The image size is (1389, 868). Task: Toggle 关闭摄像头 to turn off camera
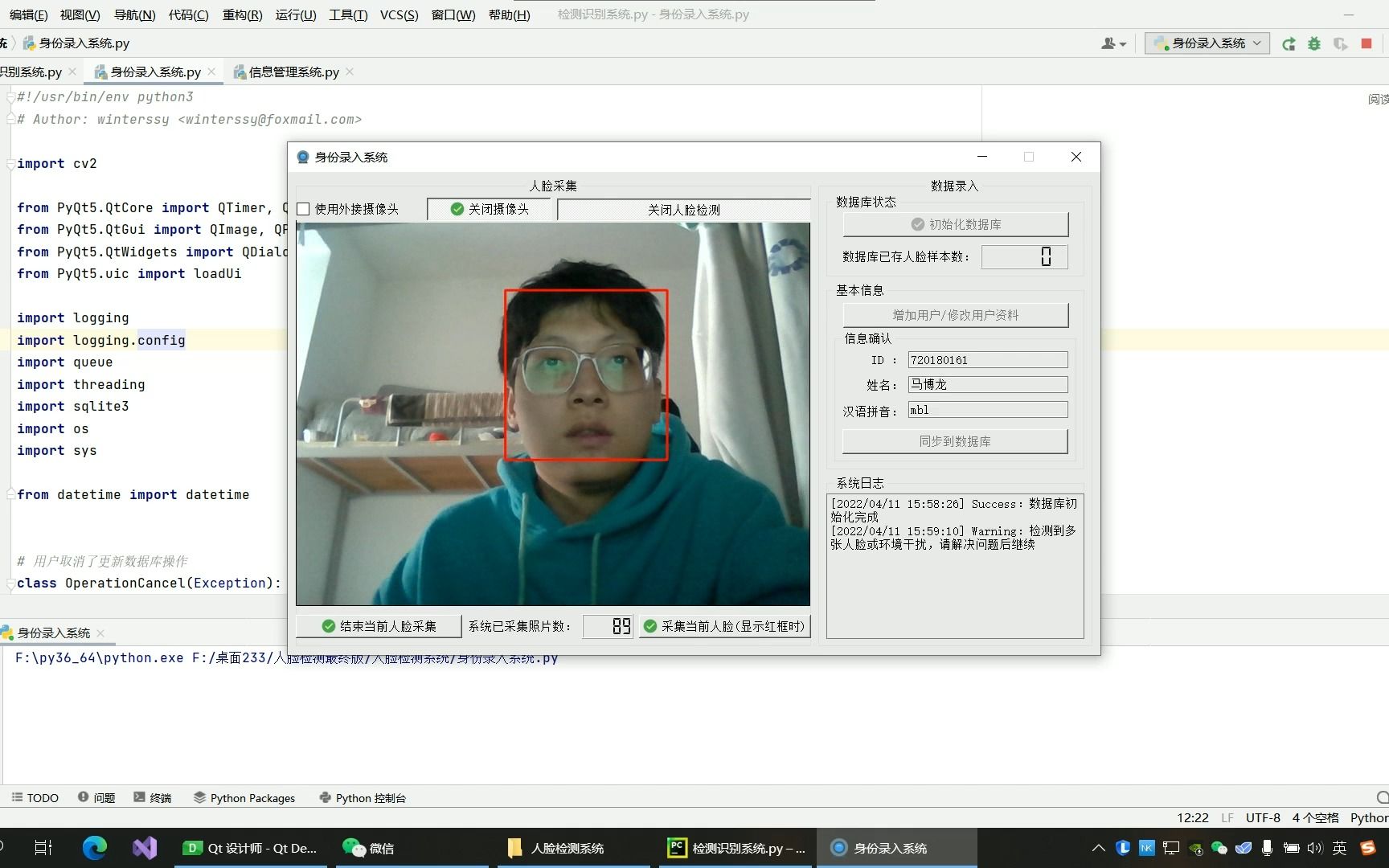coord(489,208)
